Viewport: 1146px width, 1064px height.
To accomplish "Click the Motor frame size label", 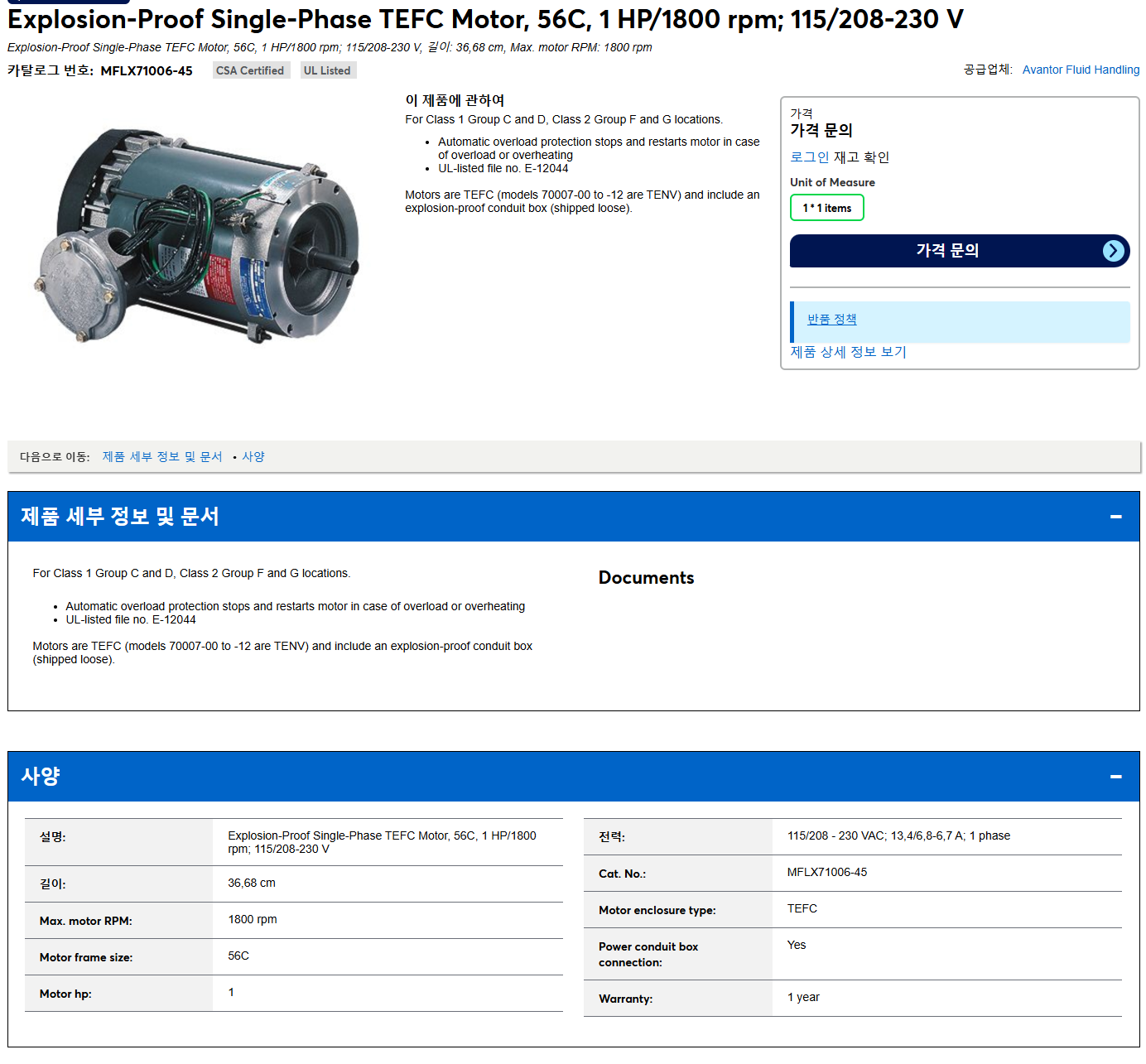I will coord(86,958).
